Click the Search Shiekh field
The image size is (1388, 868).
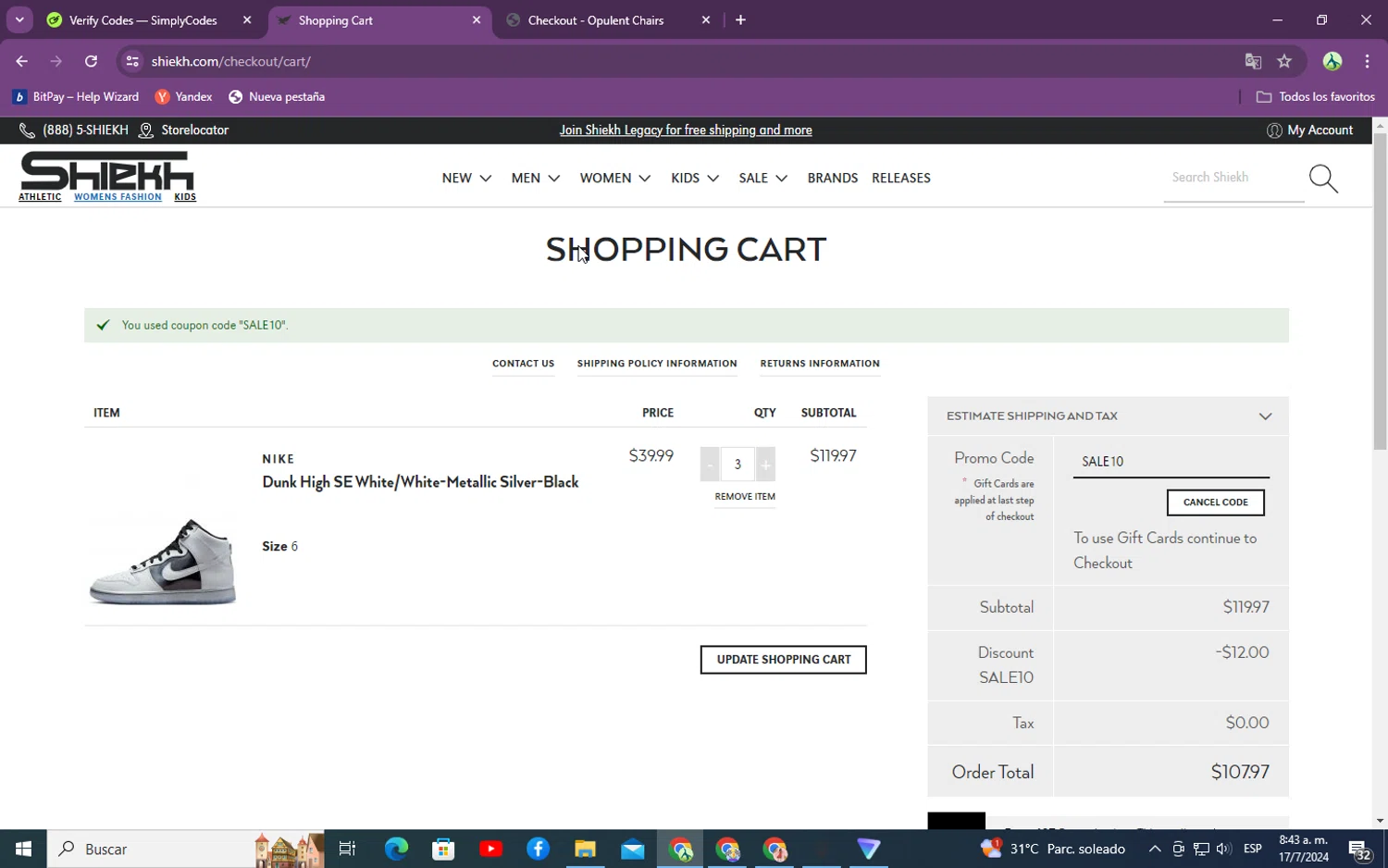pos(1233,178)
